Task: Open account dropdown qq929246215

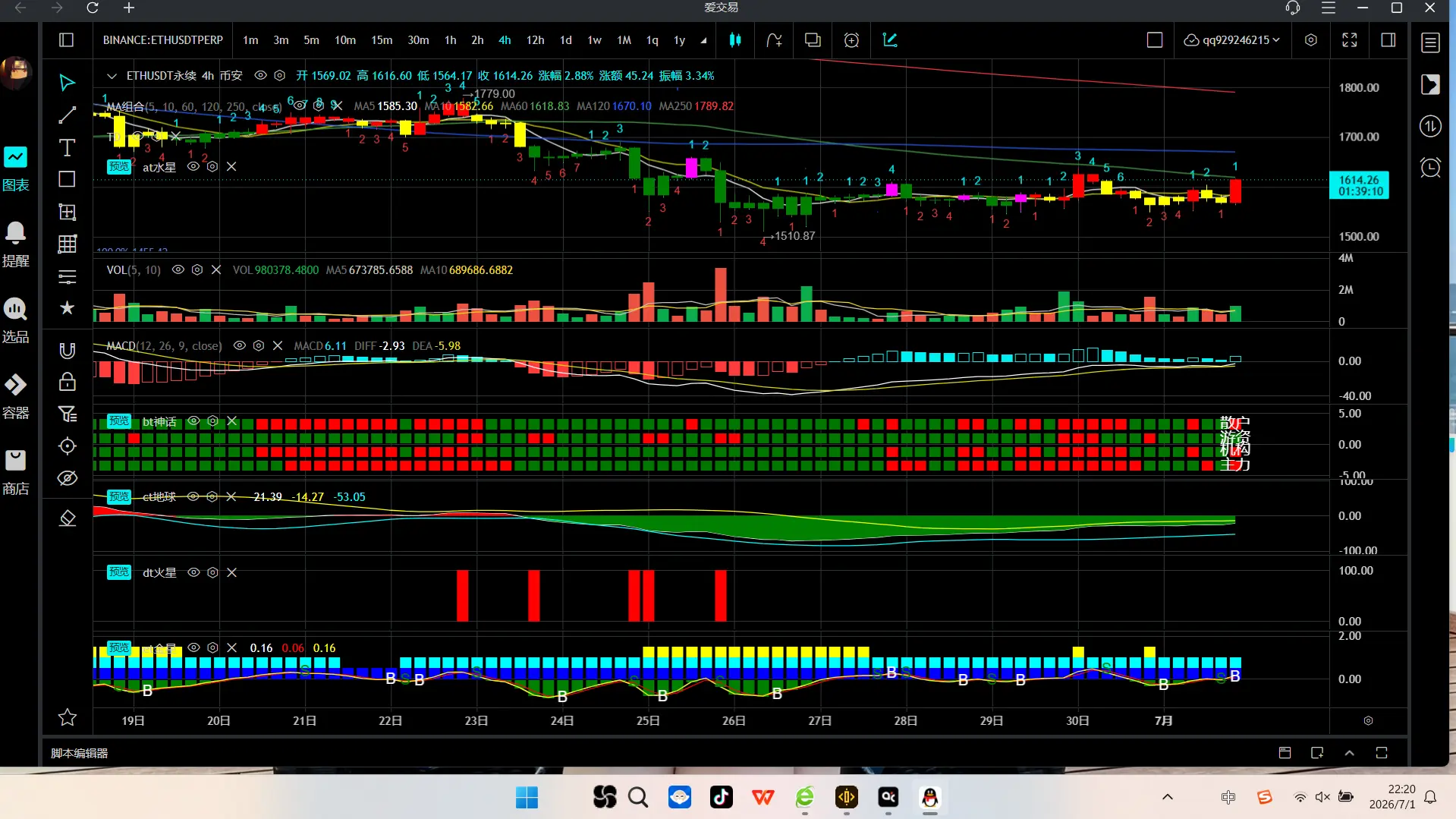Action: click(1232, 40)
